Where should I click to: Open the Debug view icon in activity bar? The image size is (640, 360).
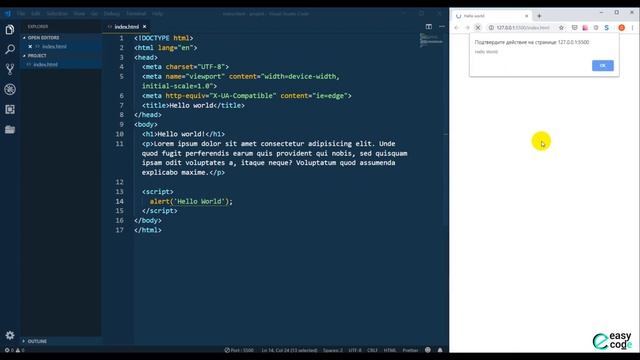(10, 89)
